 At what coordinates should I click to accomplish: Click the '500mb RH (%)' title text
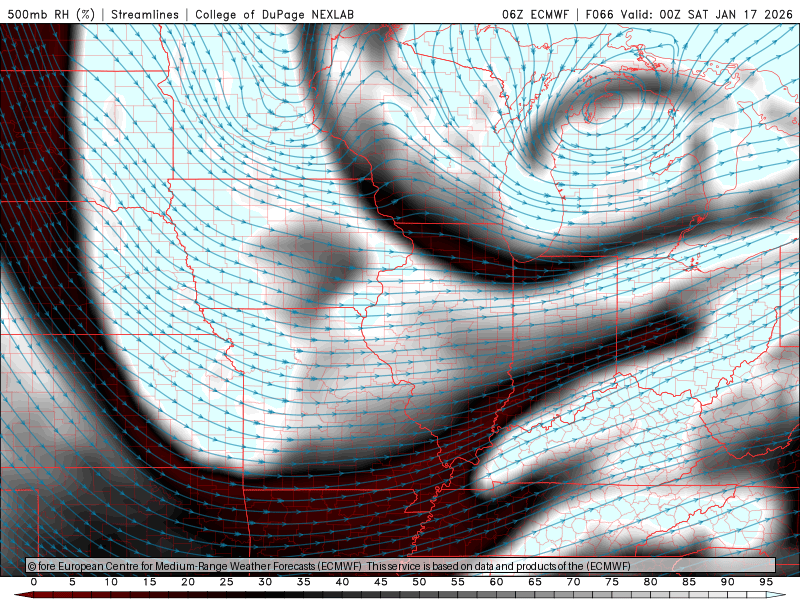tap(51, 14)
